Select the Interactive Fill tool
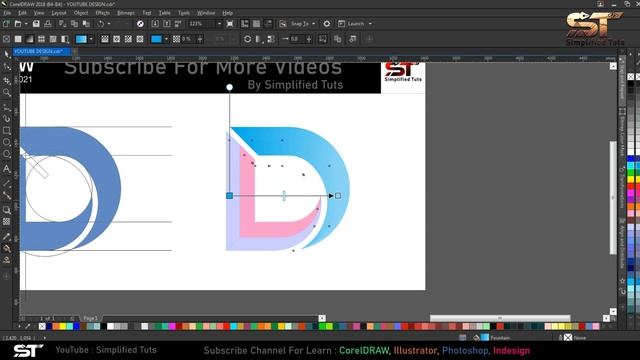 click(x=7, y=248)
